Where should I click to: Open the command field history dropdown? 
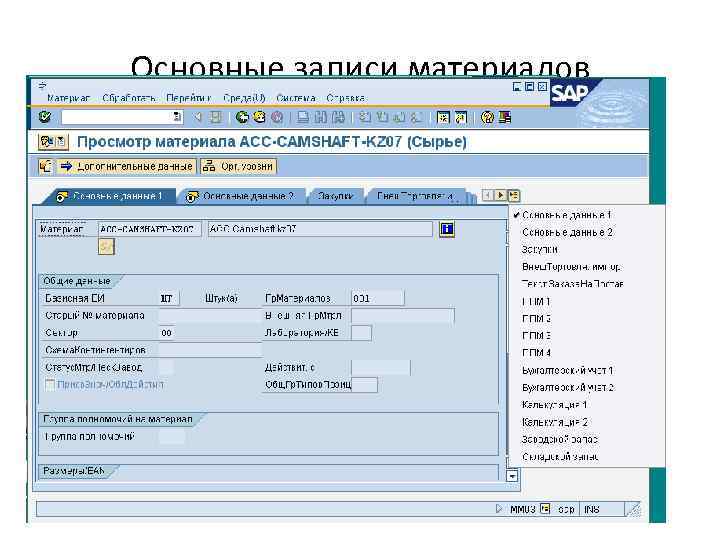coord(177,117)
